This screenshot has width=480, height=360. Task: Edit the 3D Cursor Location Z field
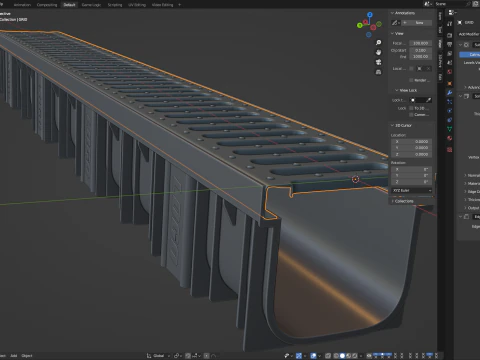pos(412,154)
